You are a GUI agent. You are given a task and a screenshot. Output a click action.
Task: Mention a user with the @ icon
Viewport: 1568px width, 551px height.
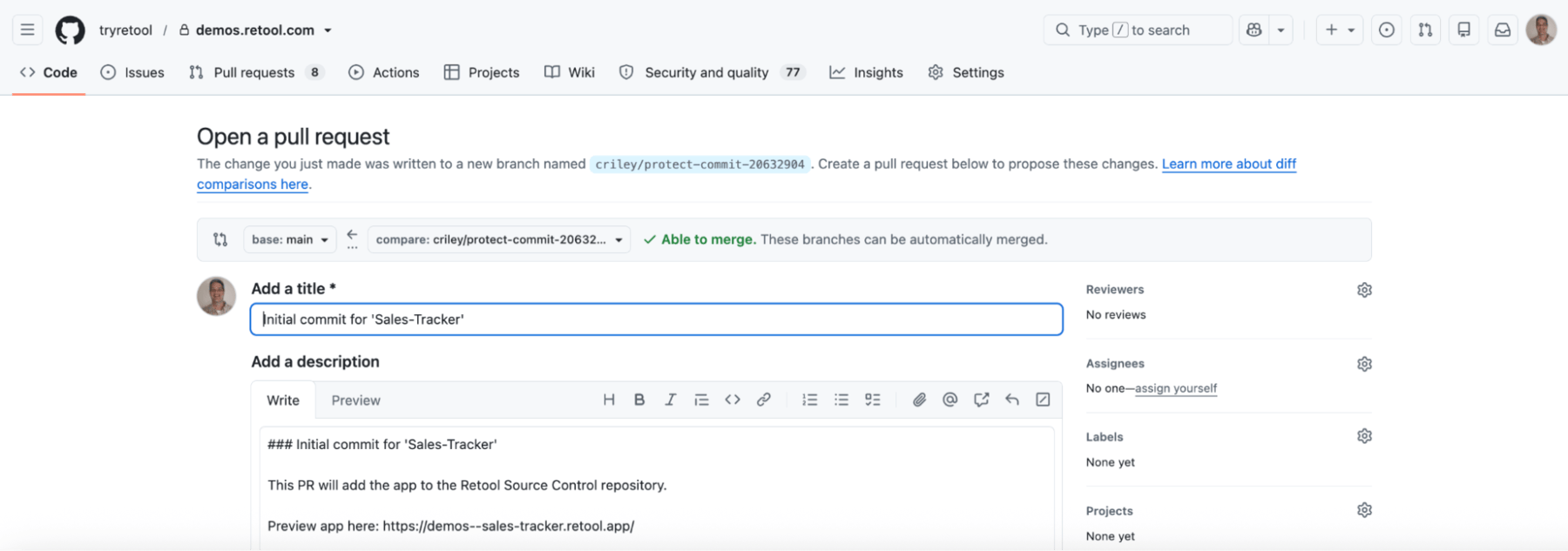click(x=950, y=400)
